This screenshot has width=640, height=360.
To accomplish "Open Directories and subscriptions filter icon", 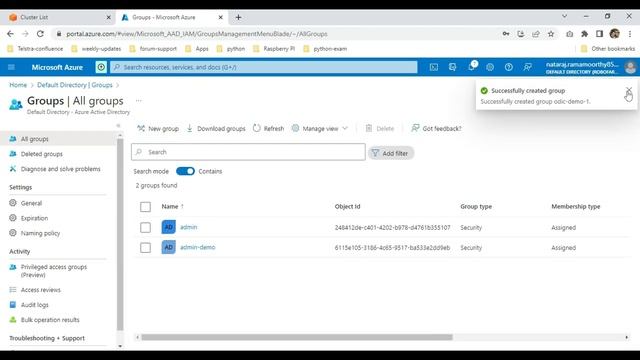I will (x=452, y=67).
